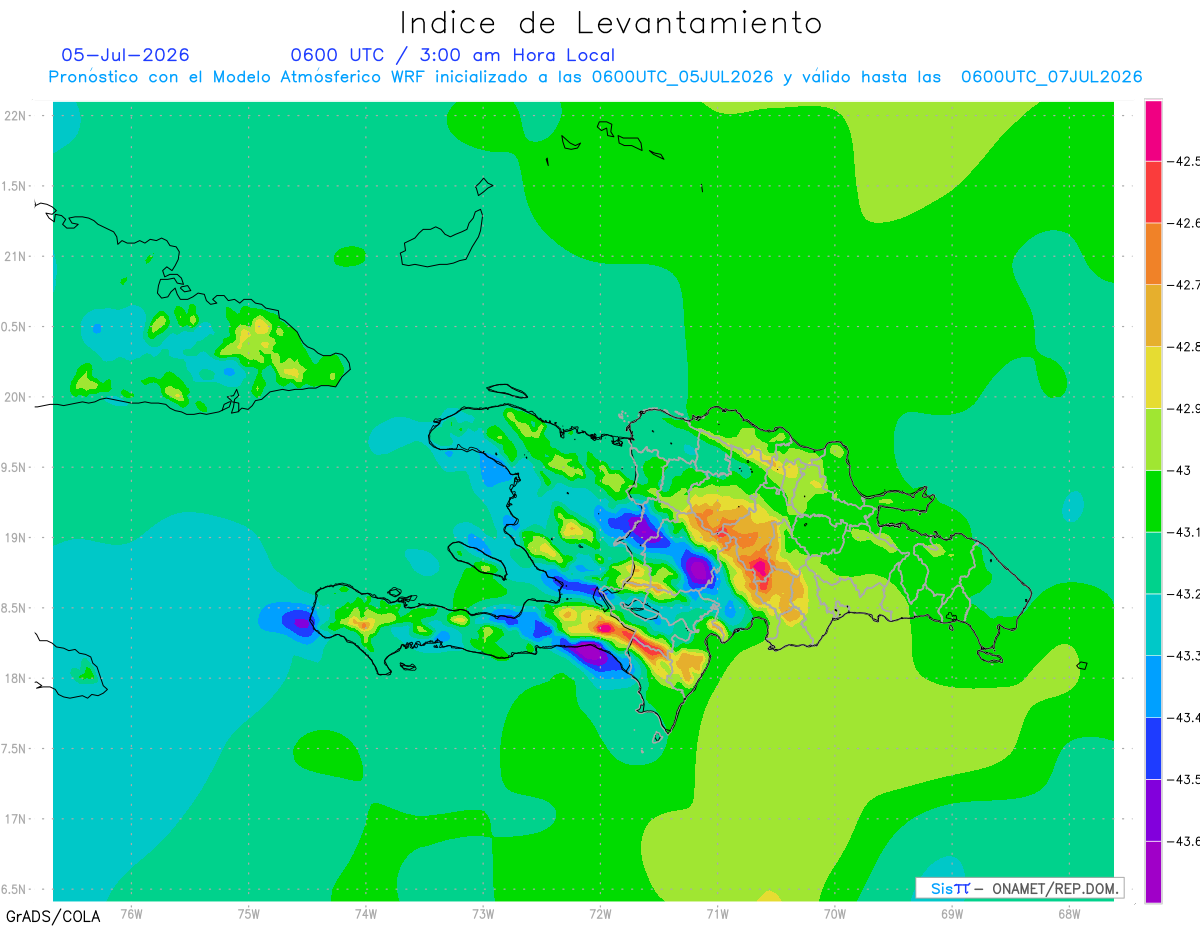This screenshot has height=927, width=1200.
Task: Click the "ONAMET/REP.DOM." credit box
Action: click(1019, 888)
